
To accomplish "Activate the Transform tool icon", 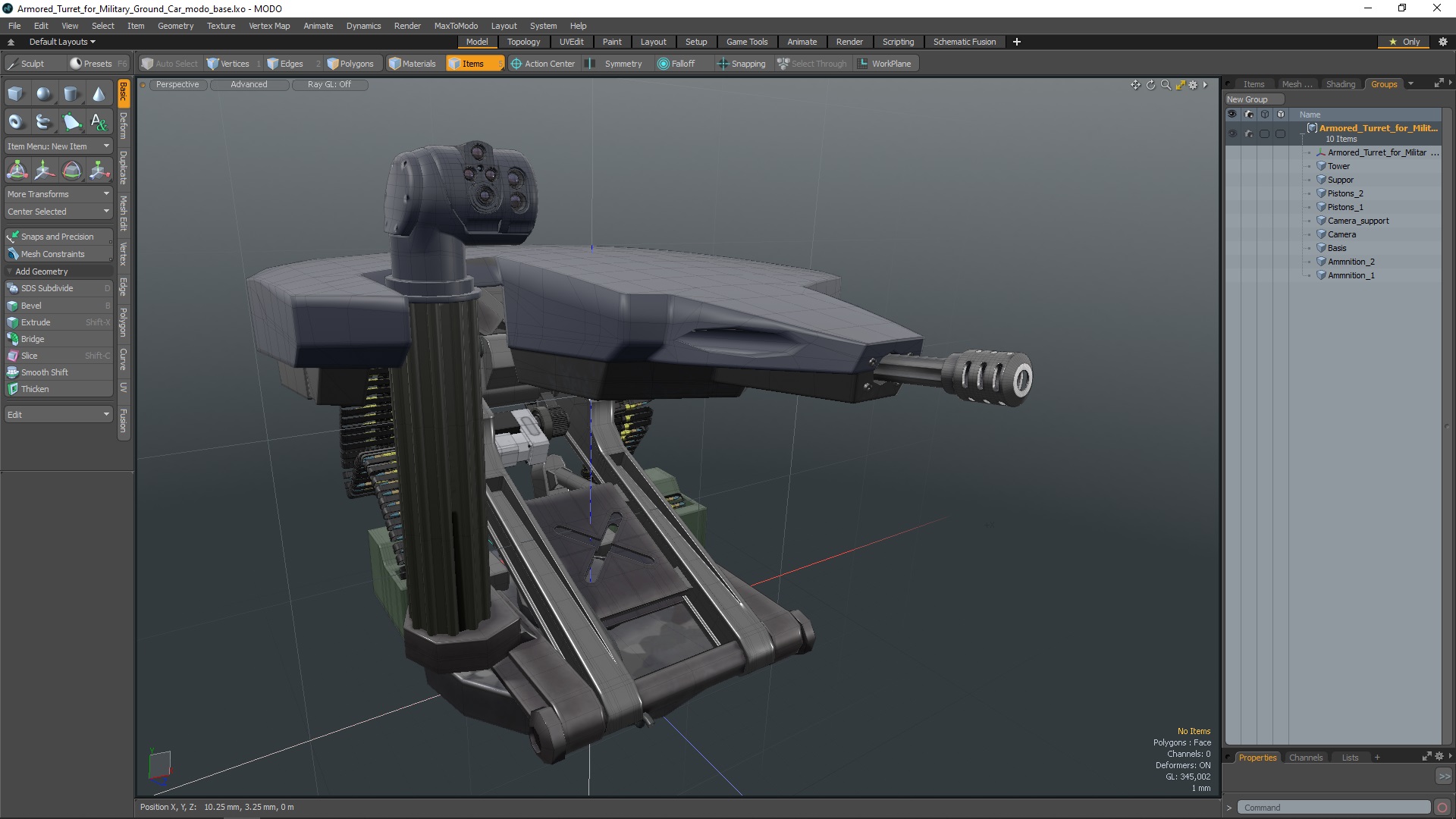I will click(17, 170).
